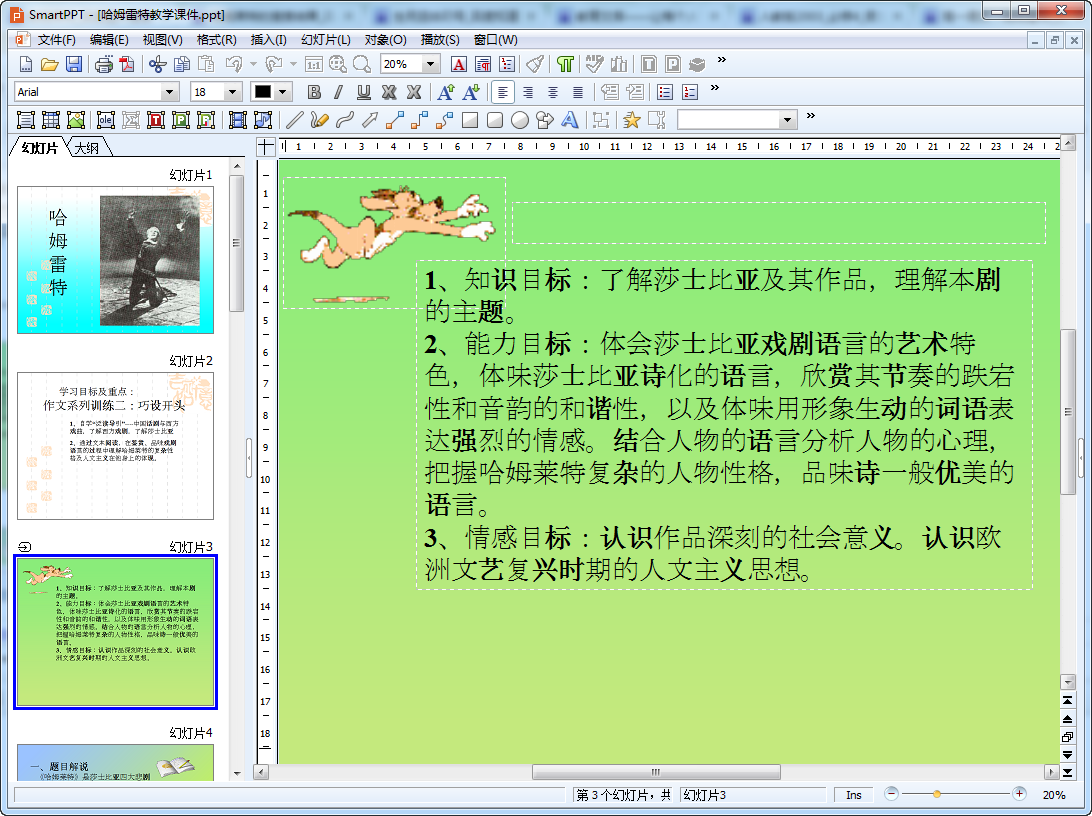Open the font color dropdown arrow
1092x816 pixels.
point(283,92)
